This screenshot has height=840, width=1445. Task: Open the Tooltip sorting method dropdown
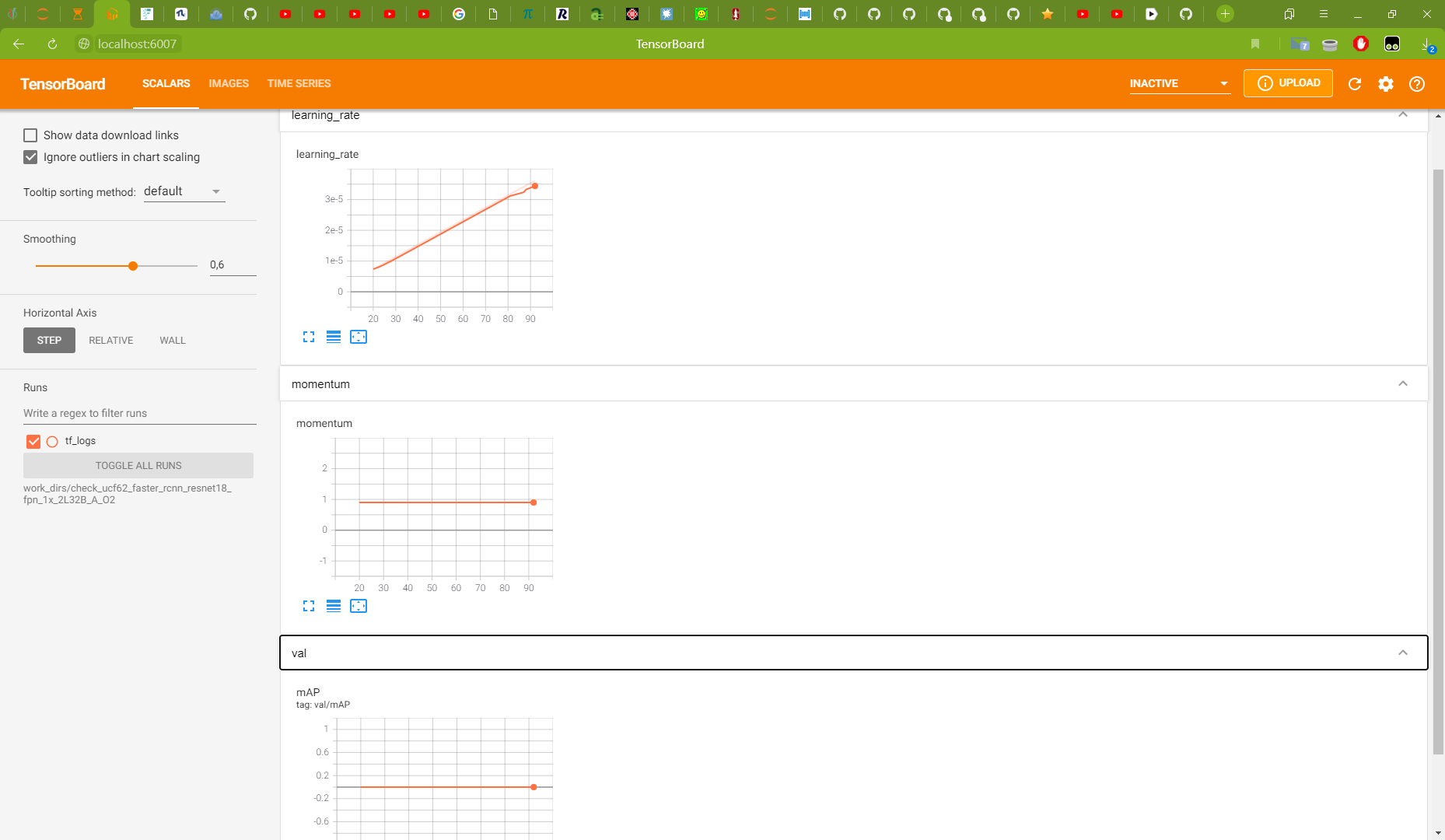[x=184, y=191]
